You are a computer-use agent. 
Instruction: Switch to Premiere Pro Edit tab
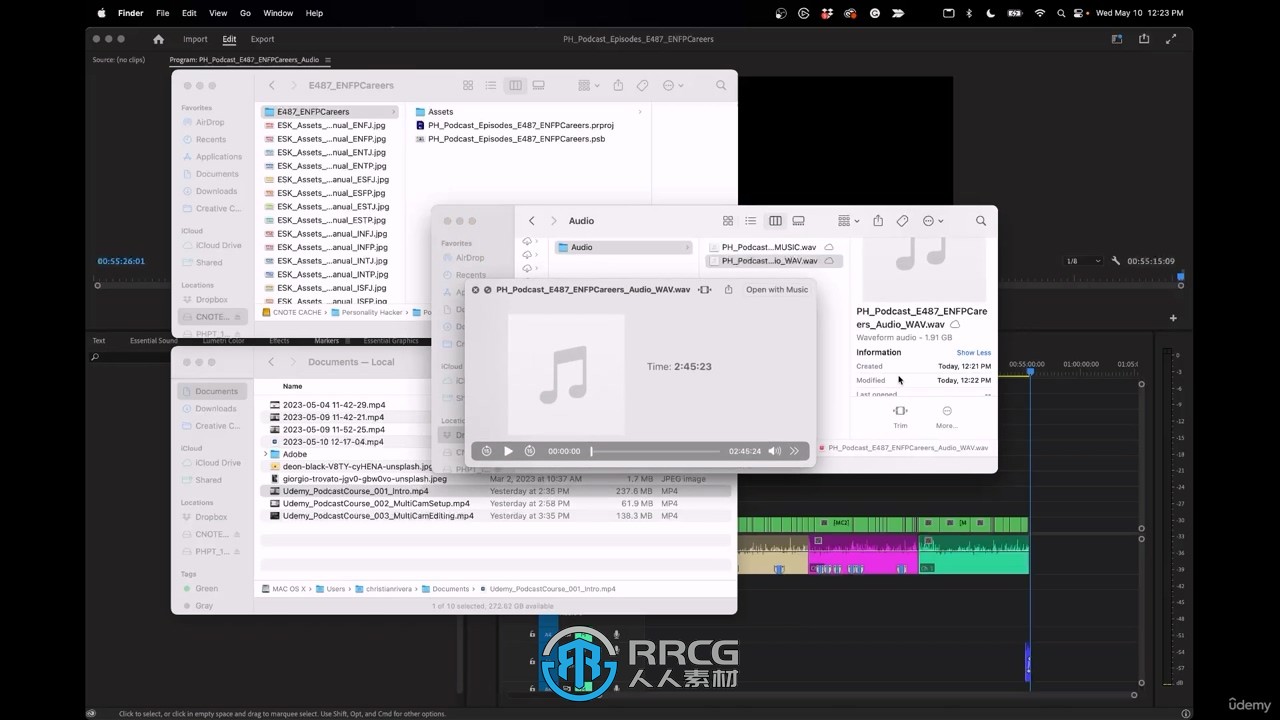click(229, 39)
